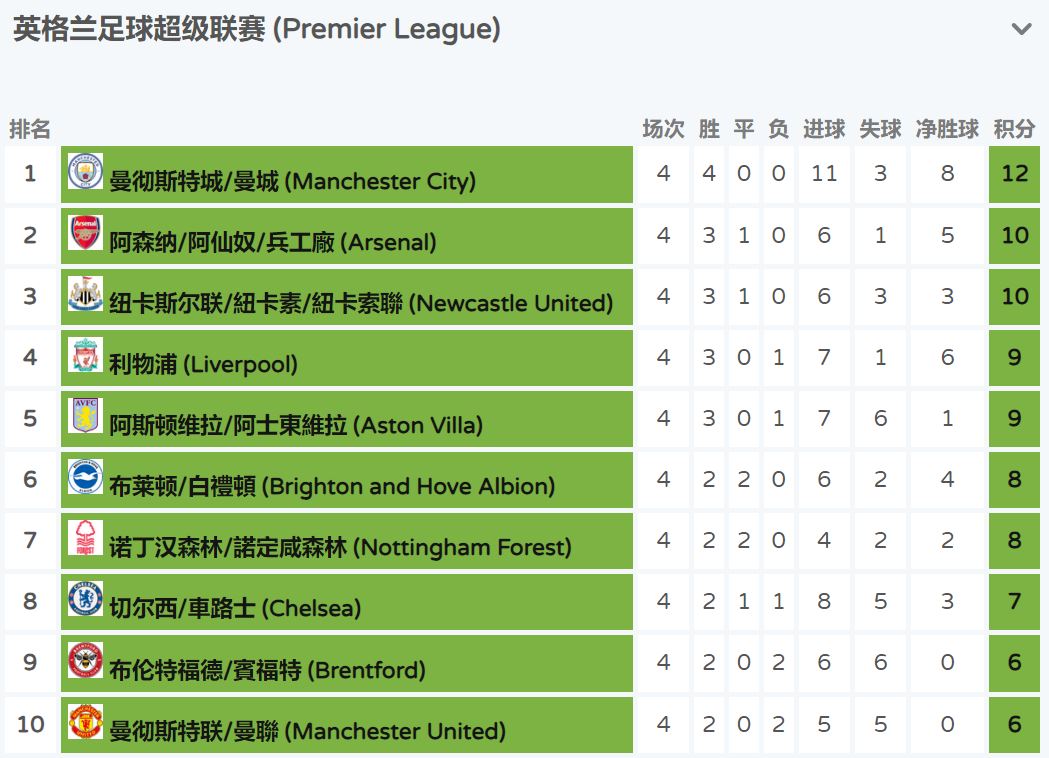The height and width of the screenshot is (758, 1049).
Task: Click the Newcastle United club crest
Action: (x=85, y=295)
